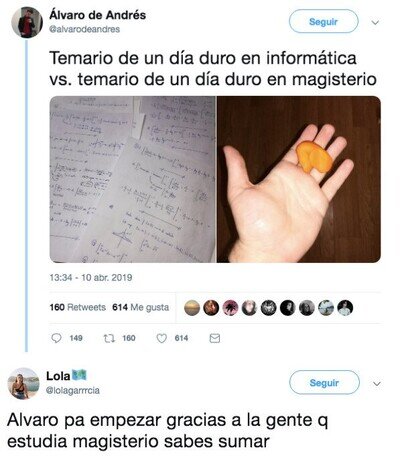Expand the chevron menu on Álvaro's tweet
The image size is (400, 462).
point(375,23)
